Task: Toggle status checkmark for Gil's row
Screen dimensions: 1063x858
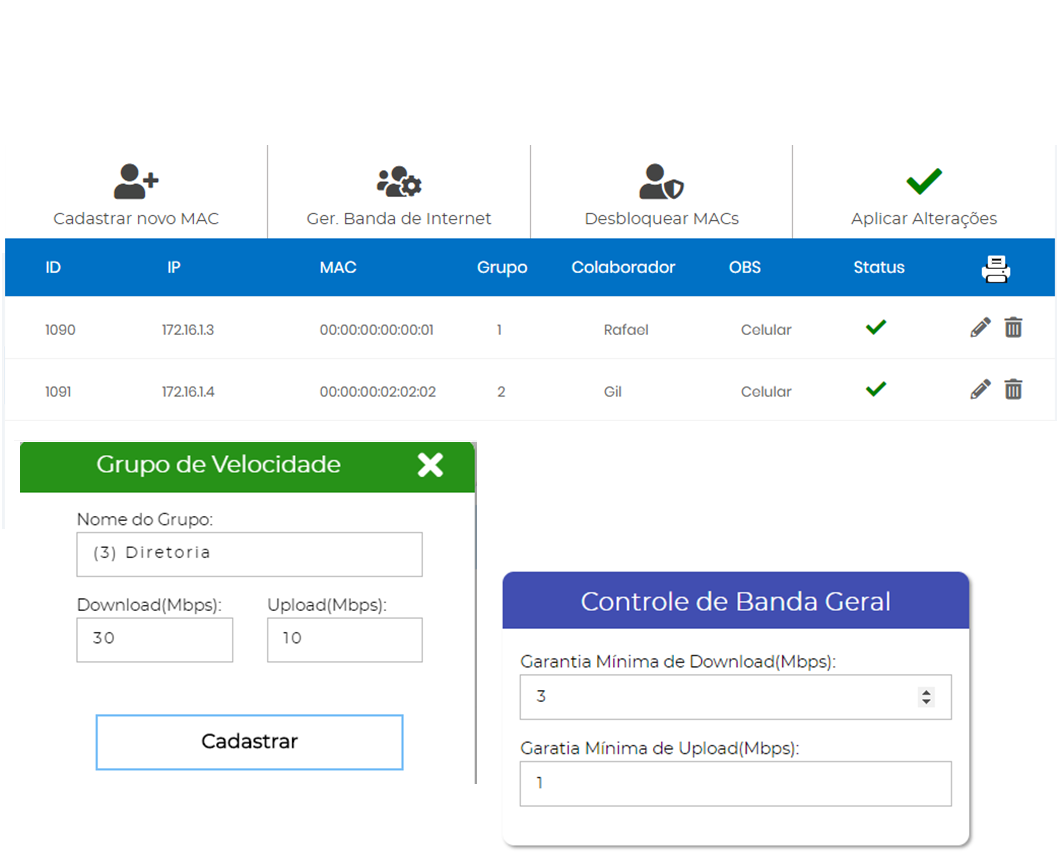Action: click(876, 389)
